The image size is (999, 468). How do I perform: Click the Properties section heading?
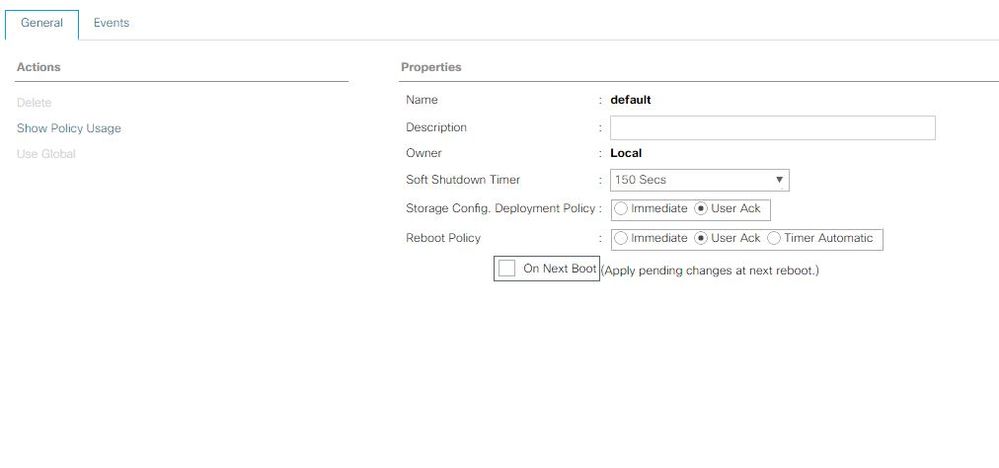431,67
